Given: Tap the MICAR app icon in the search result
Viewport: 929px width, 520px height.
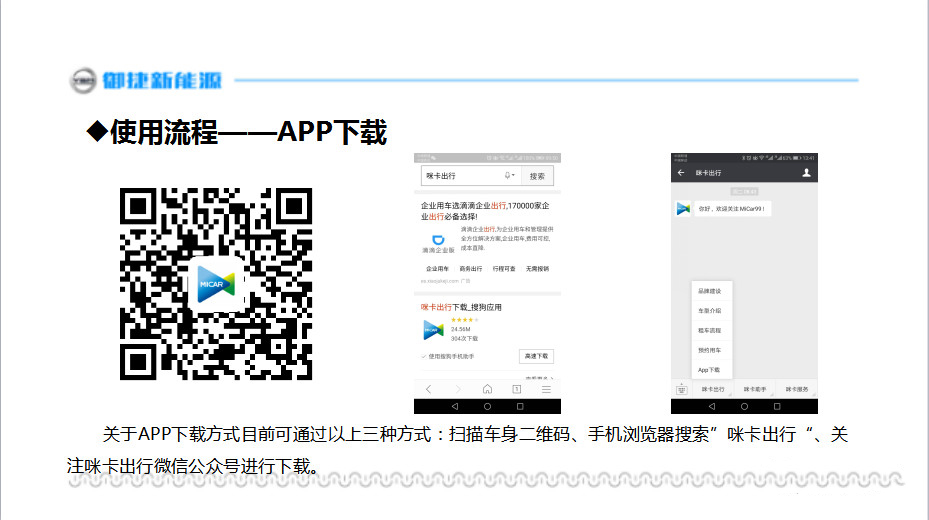Looking at the screenshot, I should pos(433,330).
